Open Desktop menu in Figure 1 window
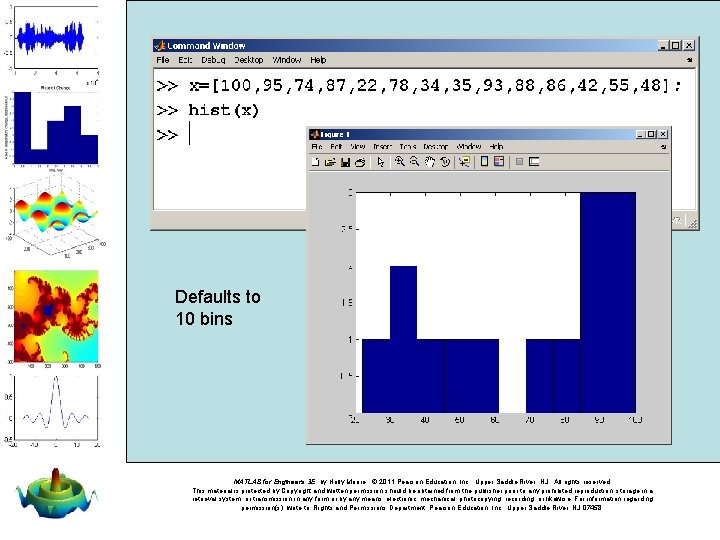This screenshot has width=720, height=540. pos(435,146)
